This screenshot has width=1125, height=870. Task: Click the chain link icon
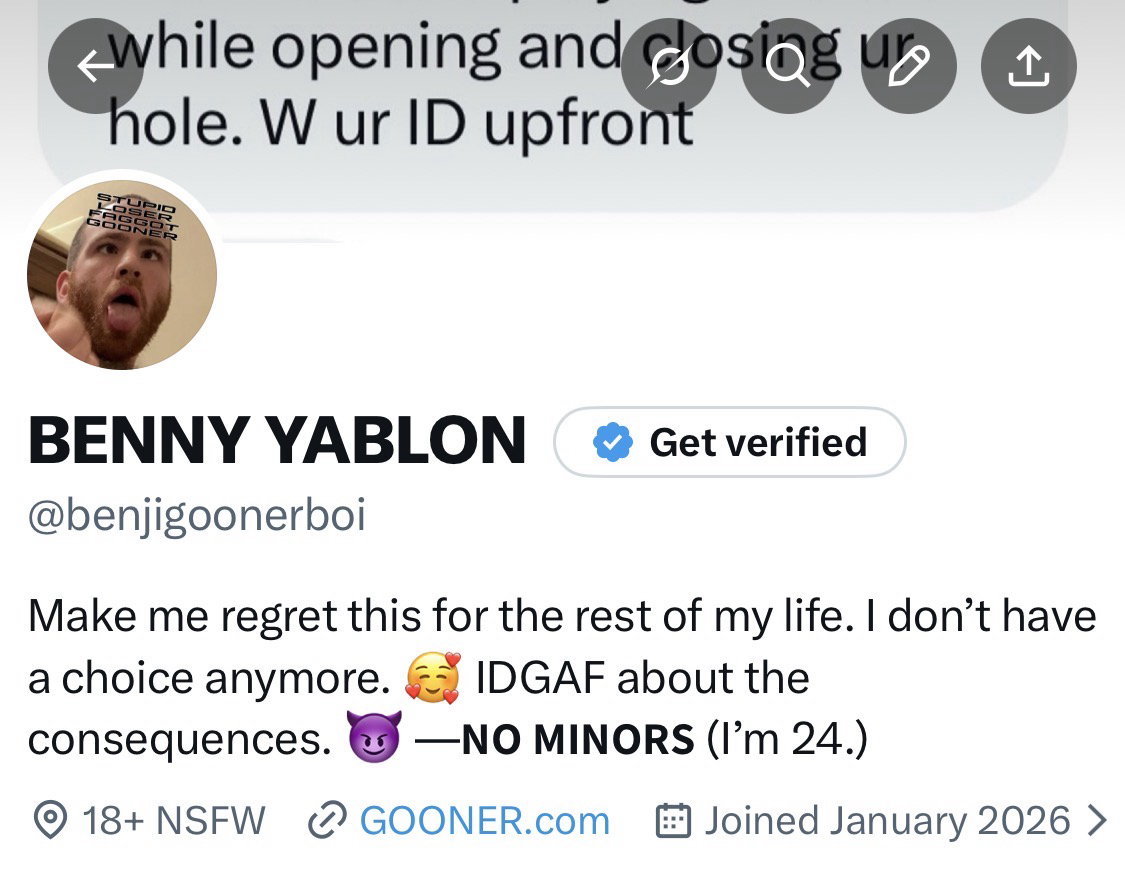coord(326,821)
